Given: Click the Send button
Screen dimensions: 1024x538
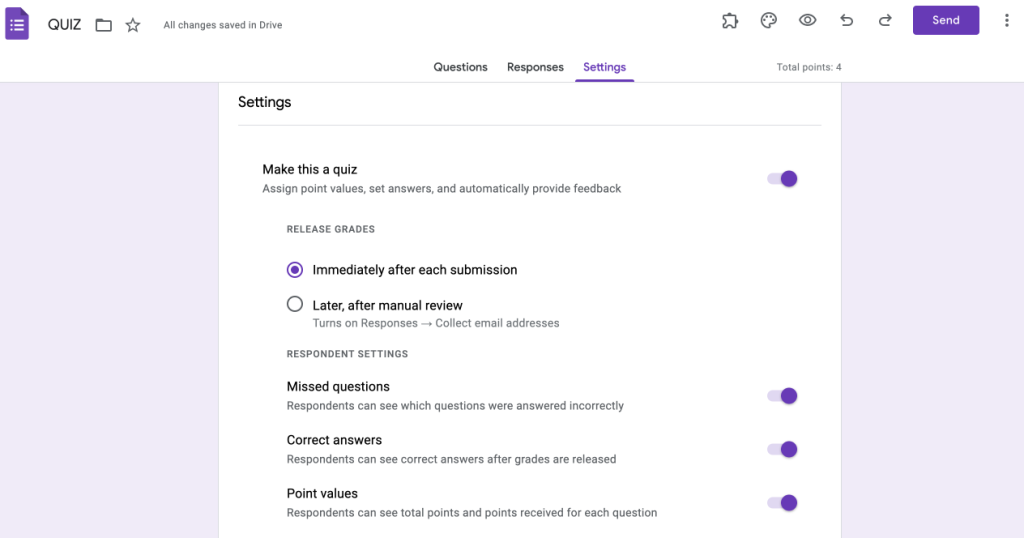Looking at the screenshot, I should point(946,20).
